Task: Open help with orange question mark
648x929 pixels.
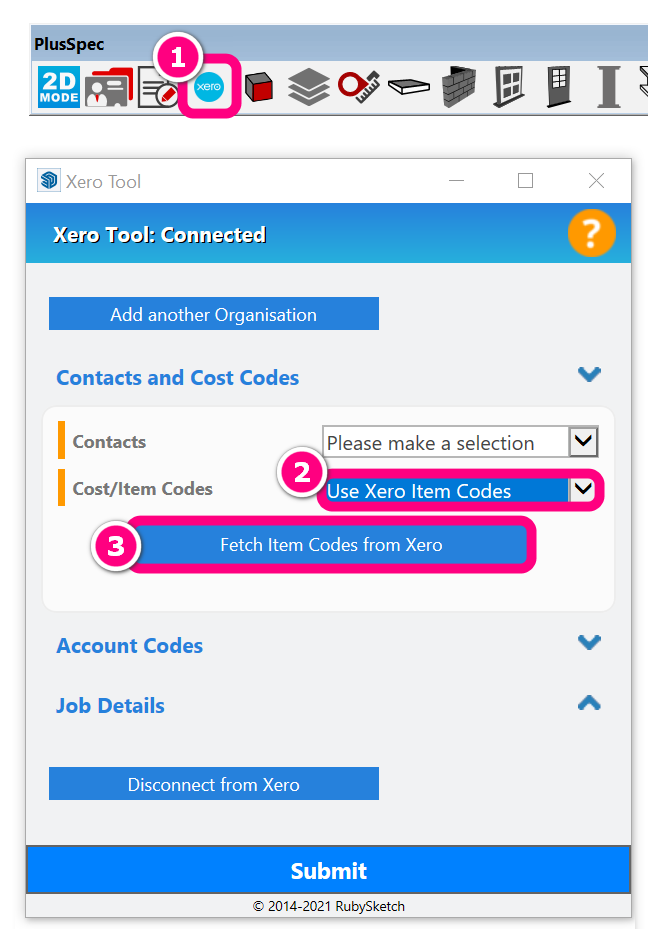Action: (x=591, y=234)
